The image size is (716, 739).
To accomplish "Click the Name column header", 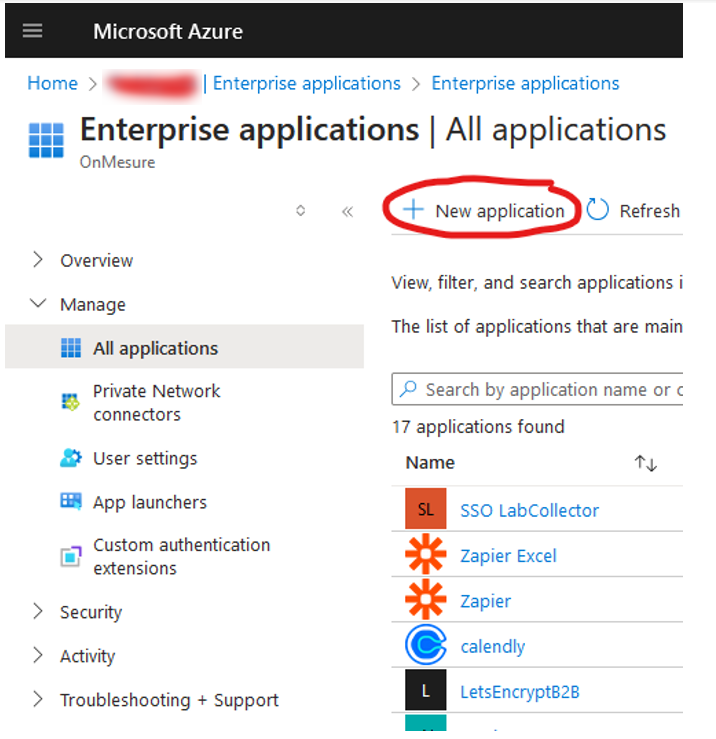I will pyautogui.click(x=430, y=463).
